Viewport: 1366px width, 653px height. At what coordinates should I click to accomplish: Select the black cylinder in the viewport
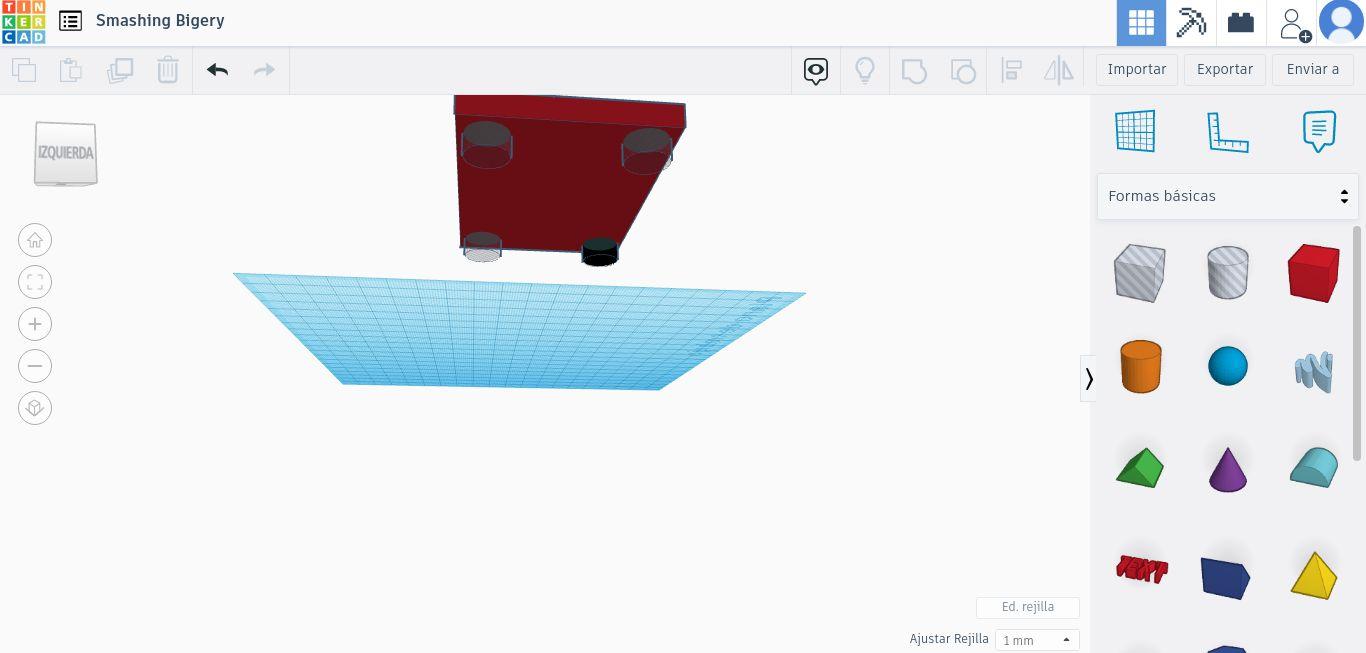[x=600, y=251]
